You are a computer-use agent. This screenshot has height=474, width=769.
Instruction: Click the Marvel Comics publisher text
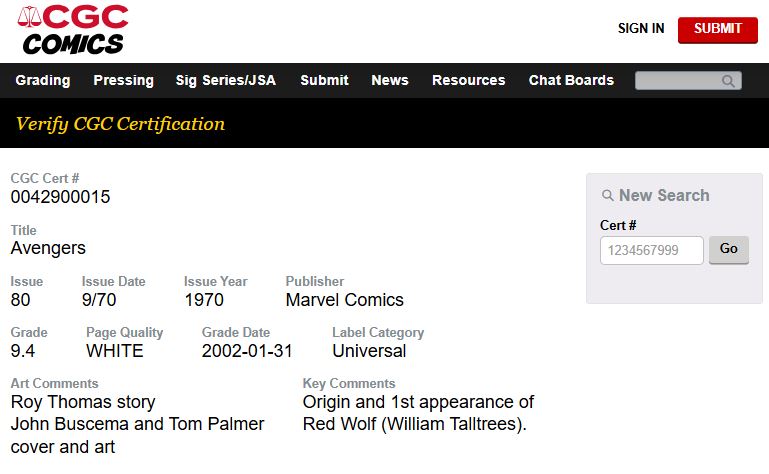344,300
